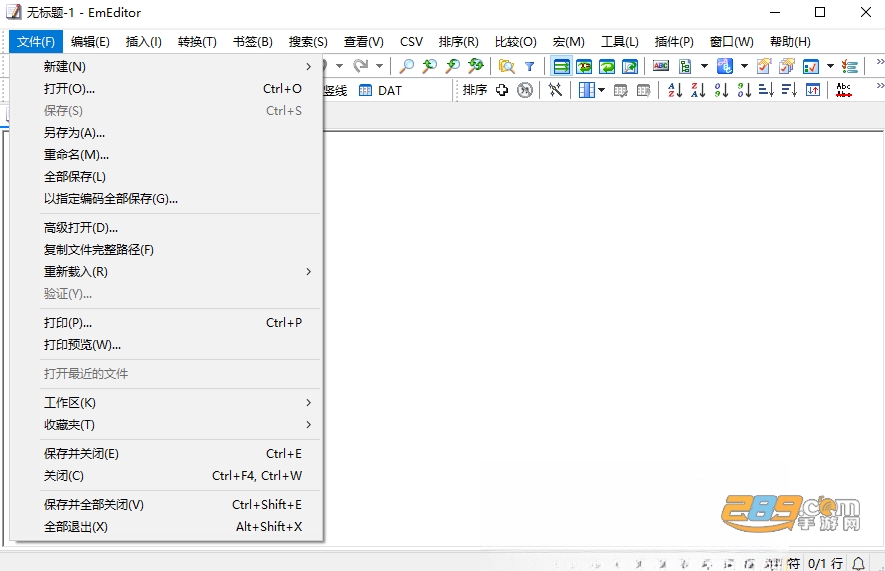Screen dimensions: 885x571
Task: Toggle Wrap by Page icon
Action: [x=630, y=67]
